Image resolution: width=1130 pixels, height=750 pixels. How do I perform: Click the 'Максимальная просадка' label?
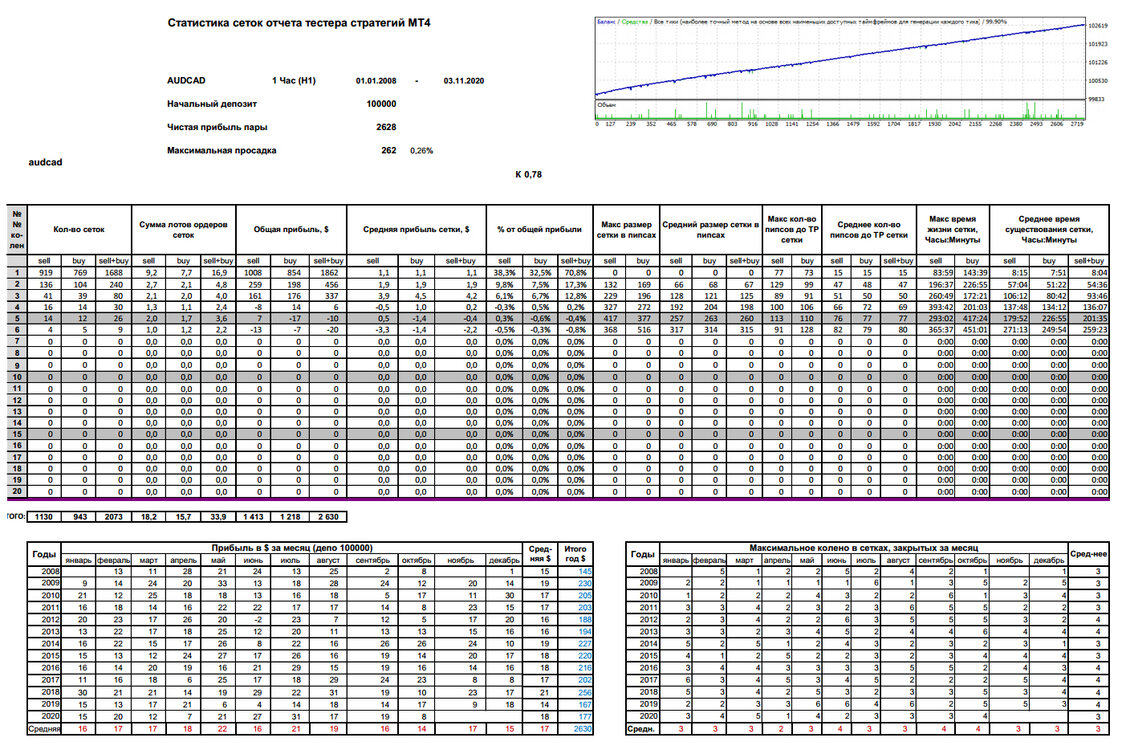[x=222, y=151]
